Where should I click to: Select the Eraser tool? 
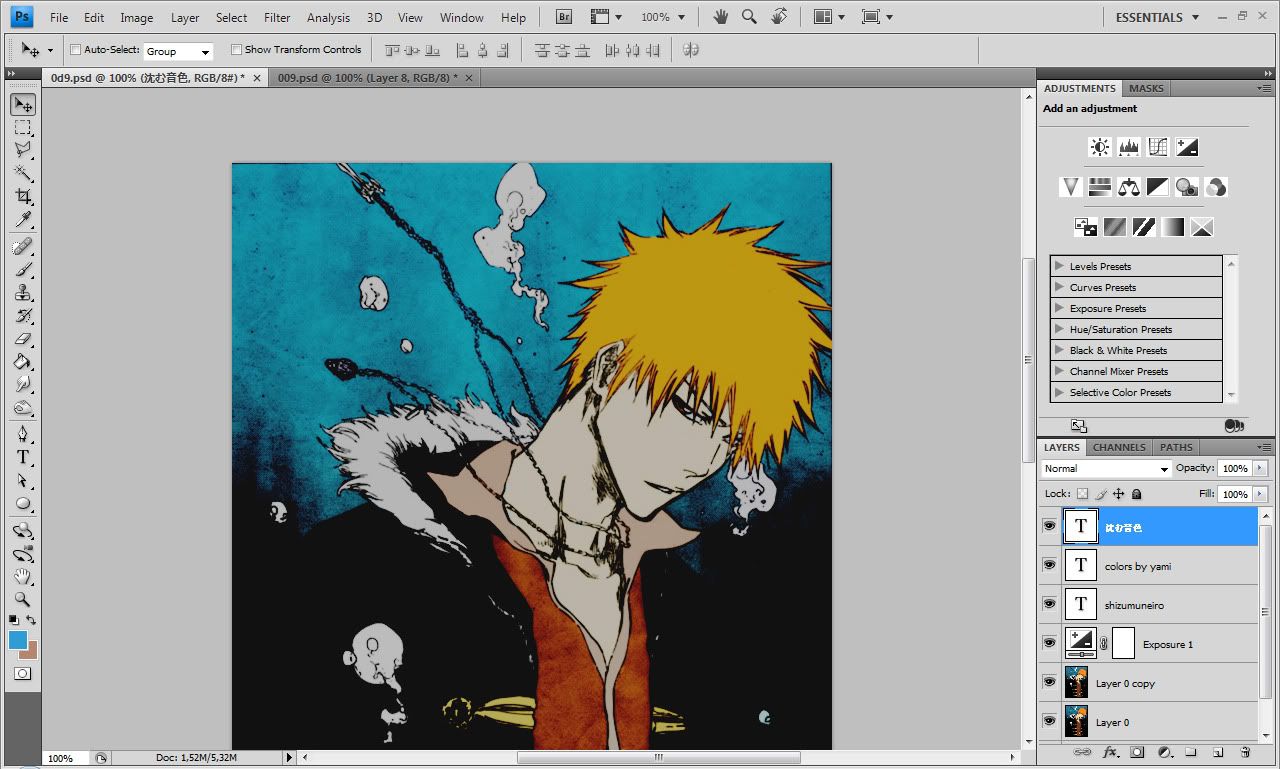[x=22, y=338]
